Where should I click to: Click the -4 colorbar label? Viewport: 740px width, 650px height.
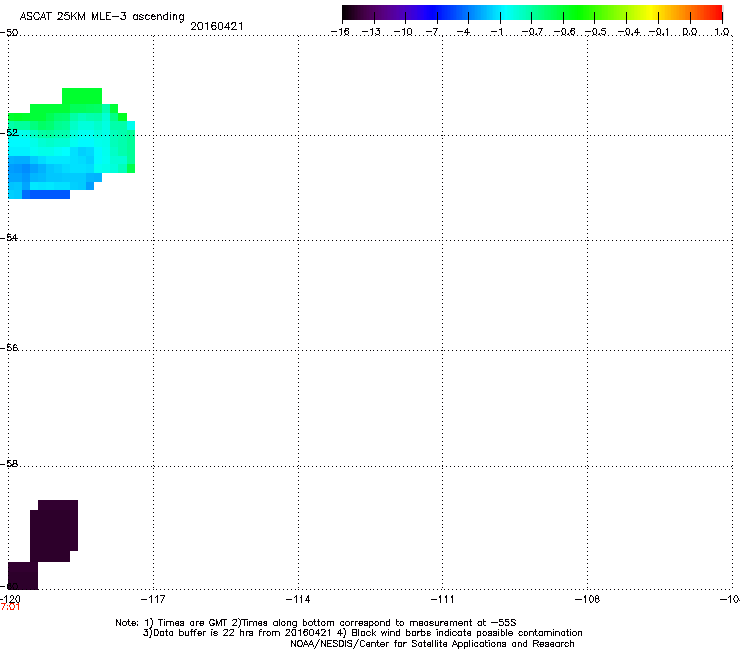(x=464, y=32)
